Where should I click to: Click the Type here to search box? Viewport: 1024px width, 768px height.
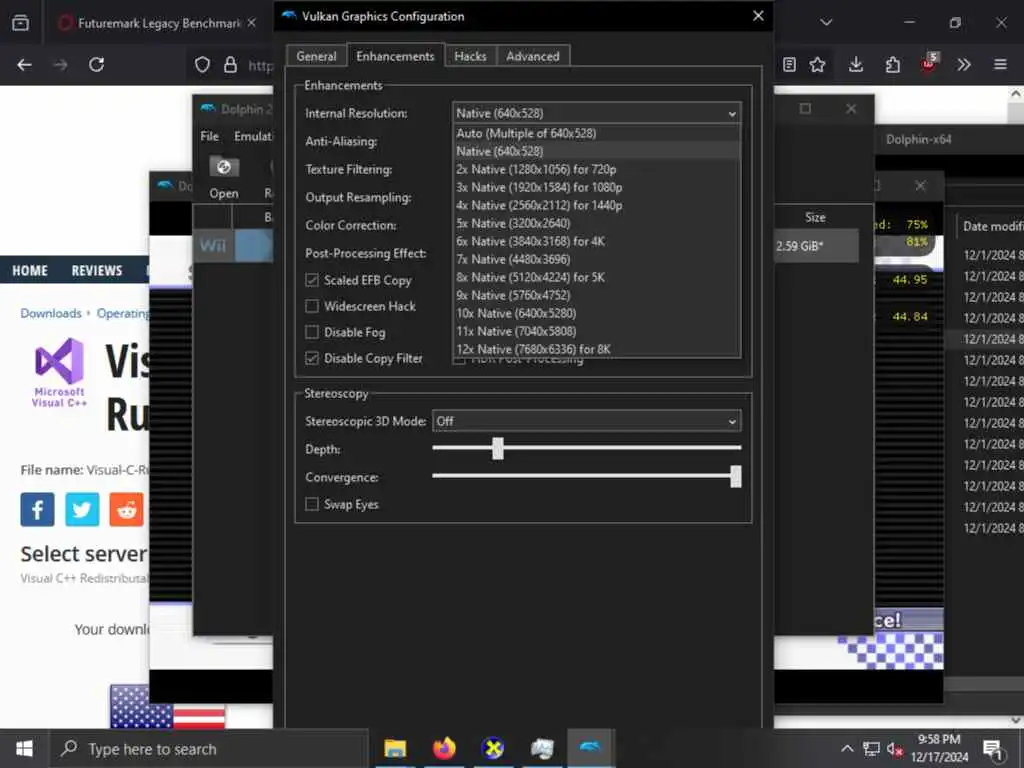point(209,749)
